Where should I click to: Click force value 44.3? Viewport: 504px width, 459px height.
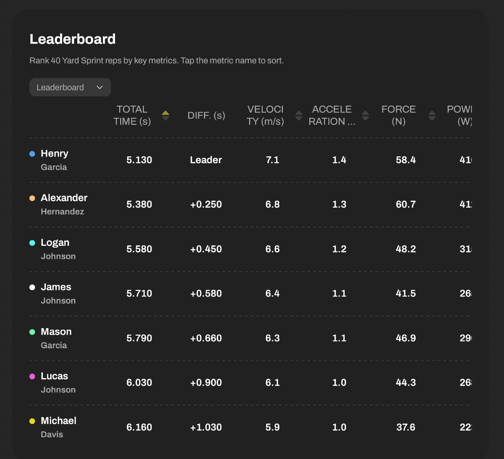click(406, 383)
